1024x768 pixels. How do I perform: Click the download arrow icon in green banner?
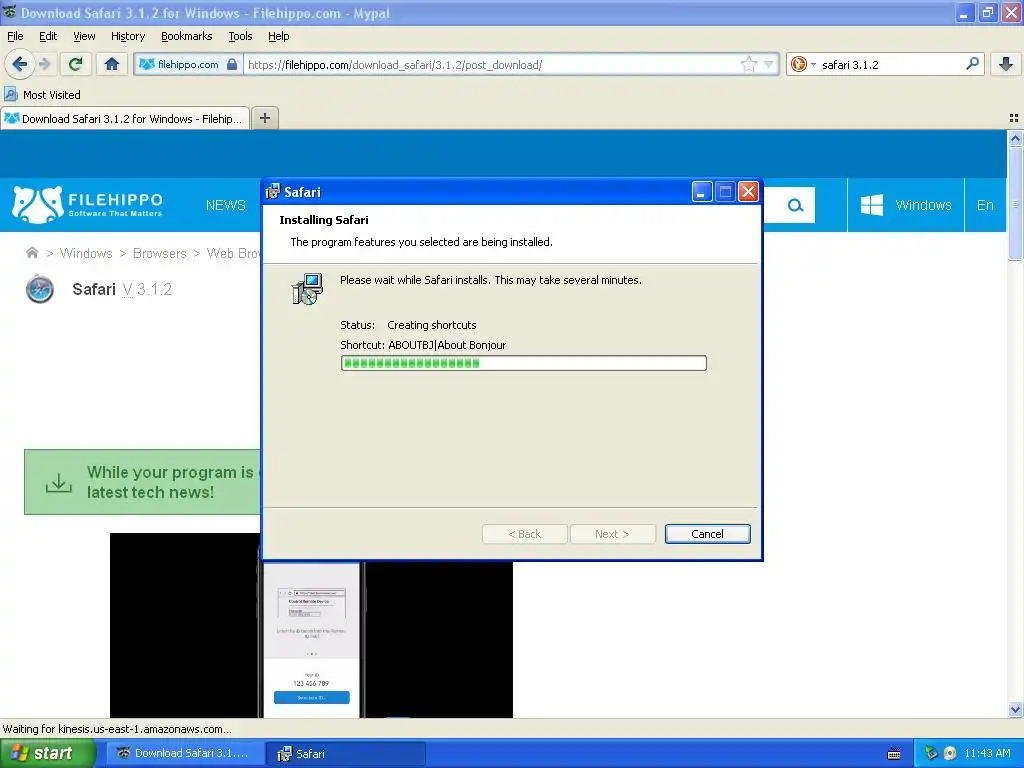pyautogui.click(x=59, y=483)
